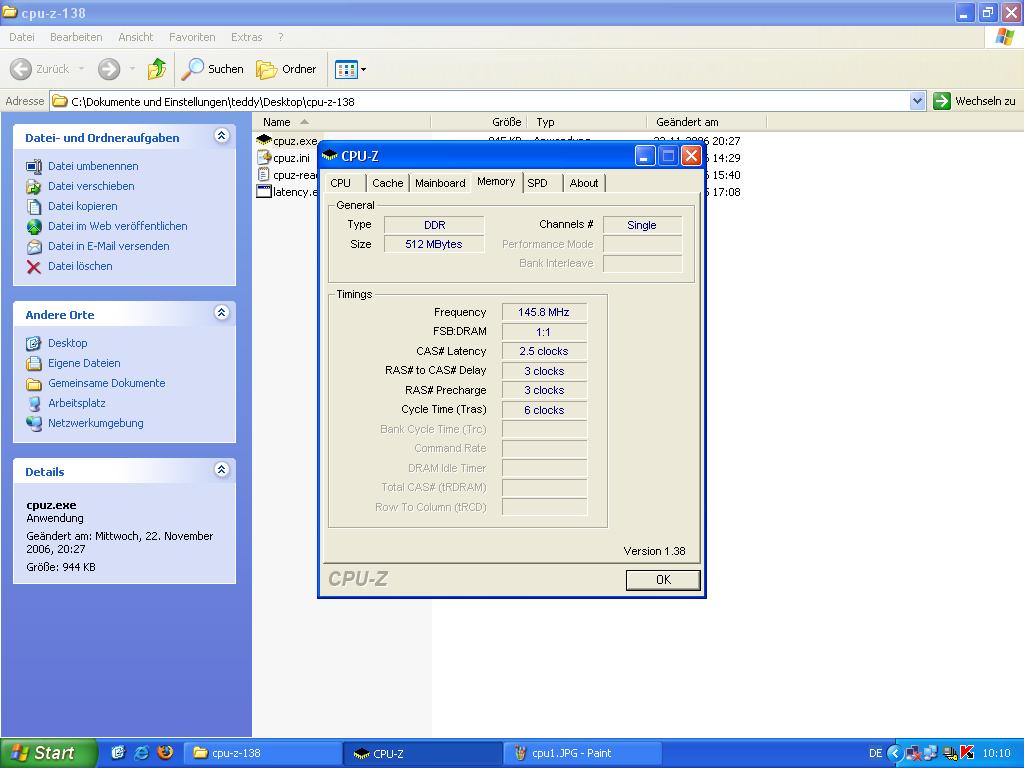Screen dimensions: 1024x768
Task: Click the Datei umbenennen icon
Action: pyautogui.click(x=33, y=167)
